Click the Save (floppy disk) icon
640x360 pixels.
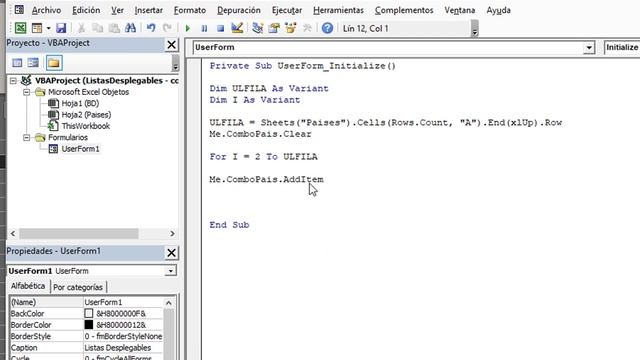pos(61,28)
